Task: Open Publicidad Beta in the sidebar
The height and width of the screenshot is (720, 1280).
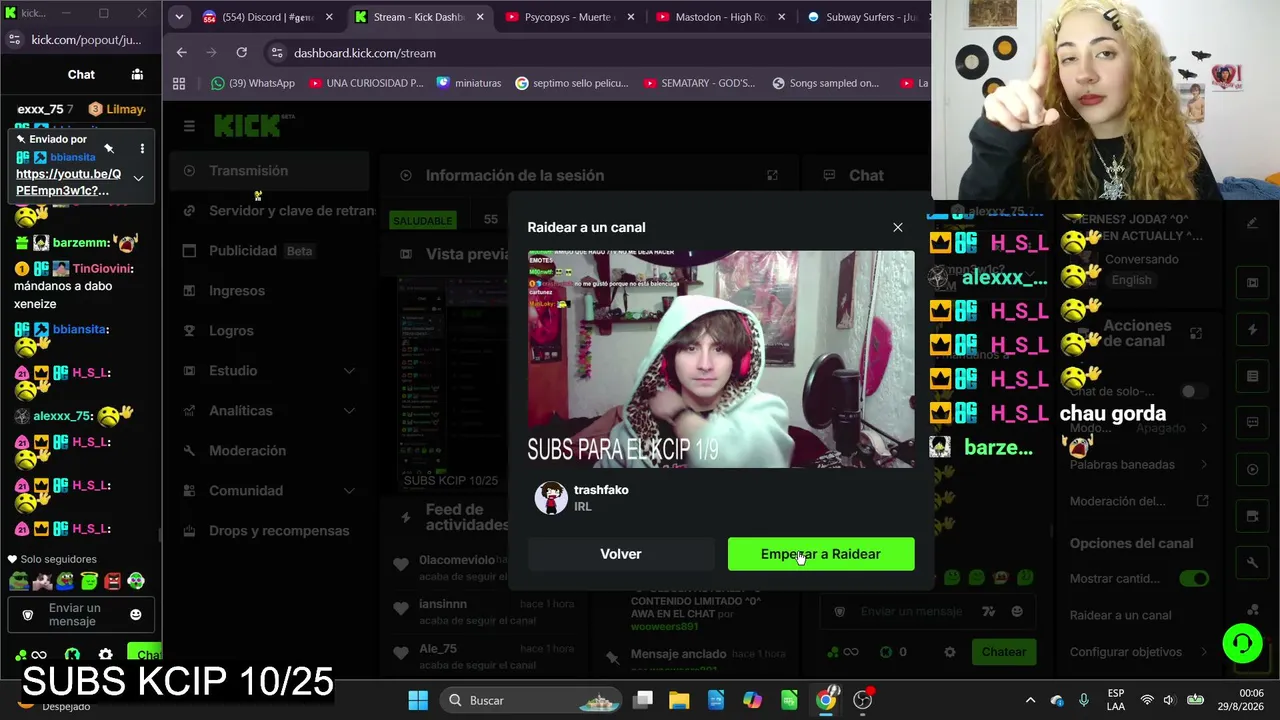Action: click(270, 251)
